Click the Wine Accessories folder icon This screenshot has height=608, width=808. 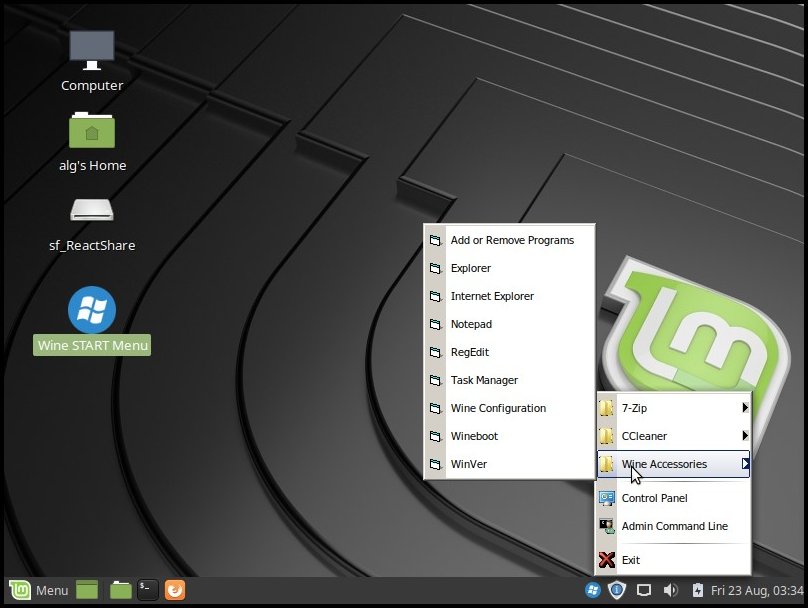point(607,464)
